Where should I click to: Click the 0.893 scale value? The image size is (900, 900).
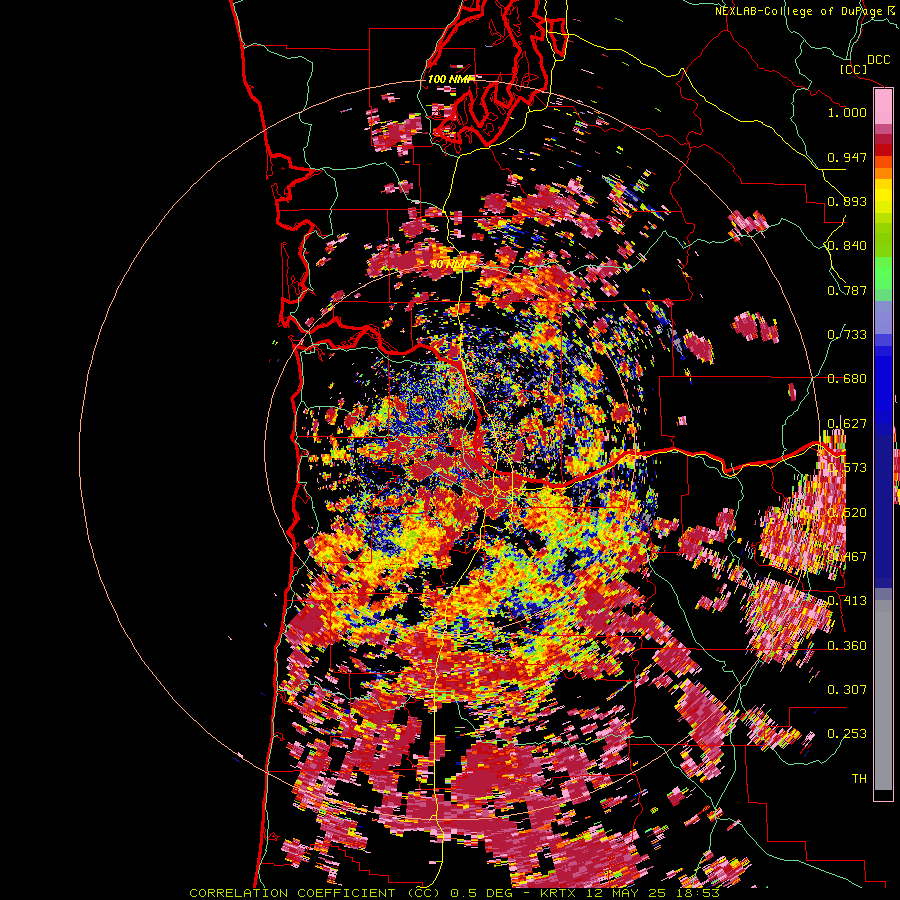pyautogui.click(x=847, y=201)
